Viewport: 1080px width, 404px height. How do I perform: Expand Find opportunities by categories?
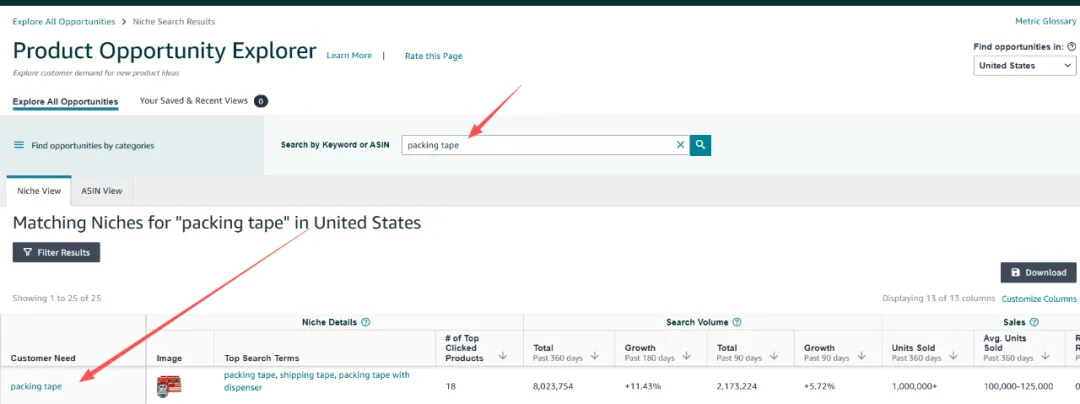click(93, 146)
